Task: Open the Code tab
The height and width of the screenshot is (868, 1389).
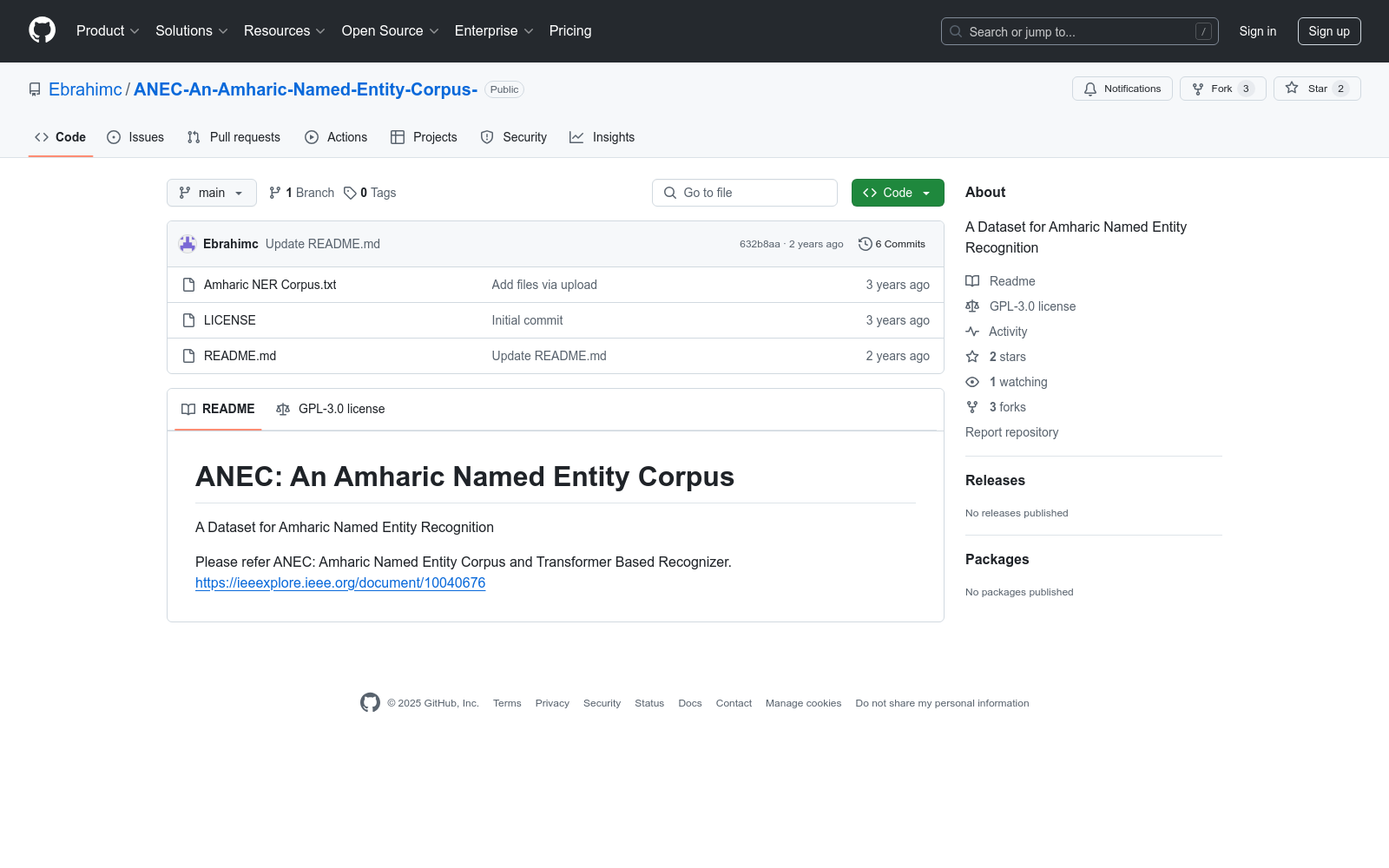Action: 61,137
